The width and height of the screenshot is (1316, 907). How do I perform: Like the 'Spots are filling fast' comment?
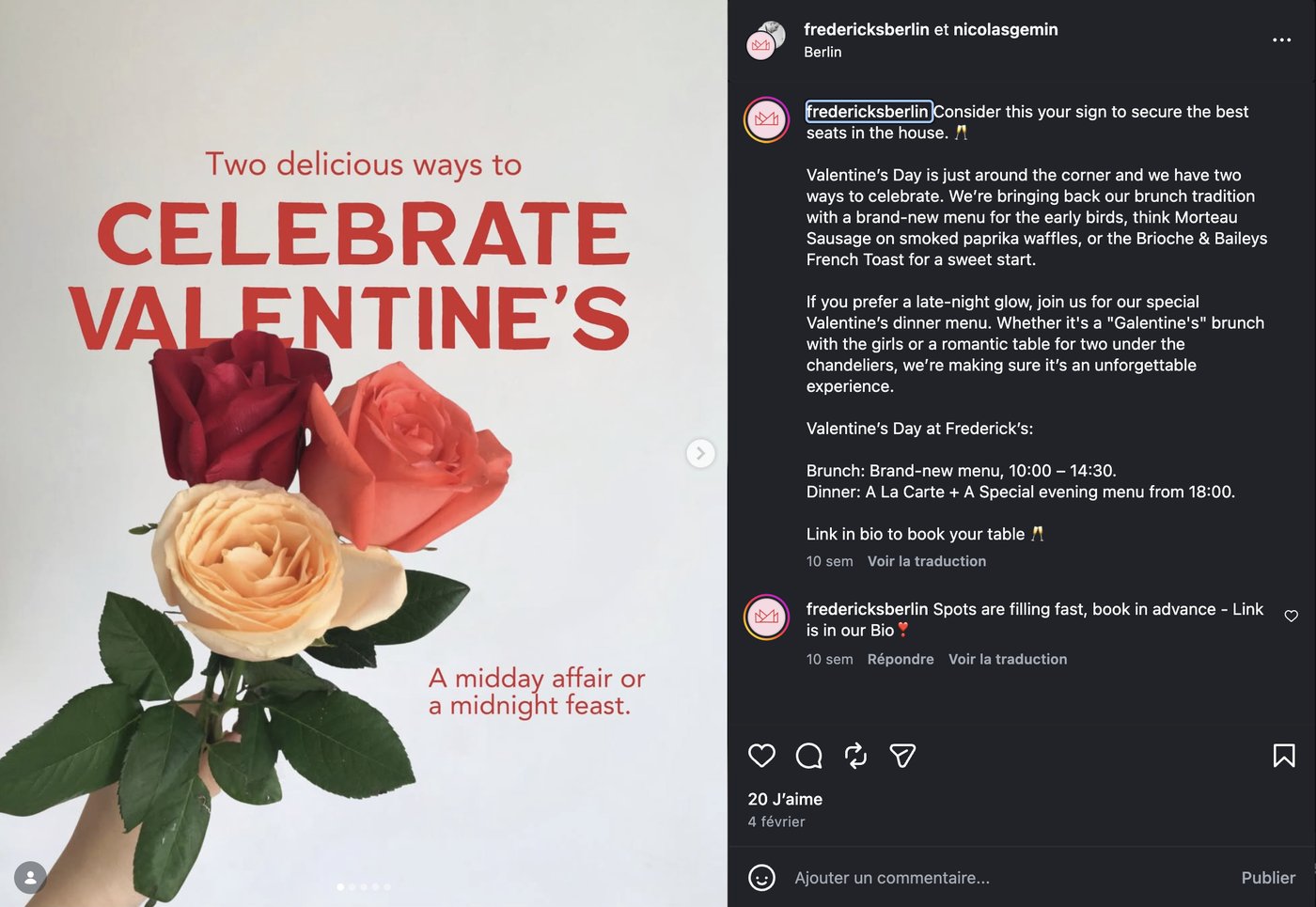[1292, 616]
